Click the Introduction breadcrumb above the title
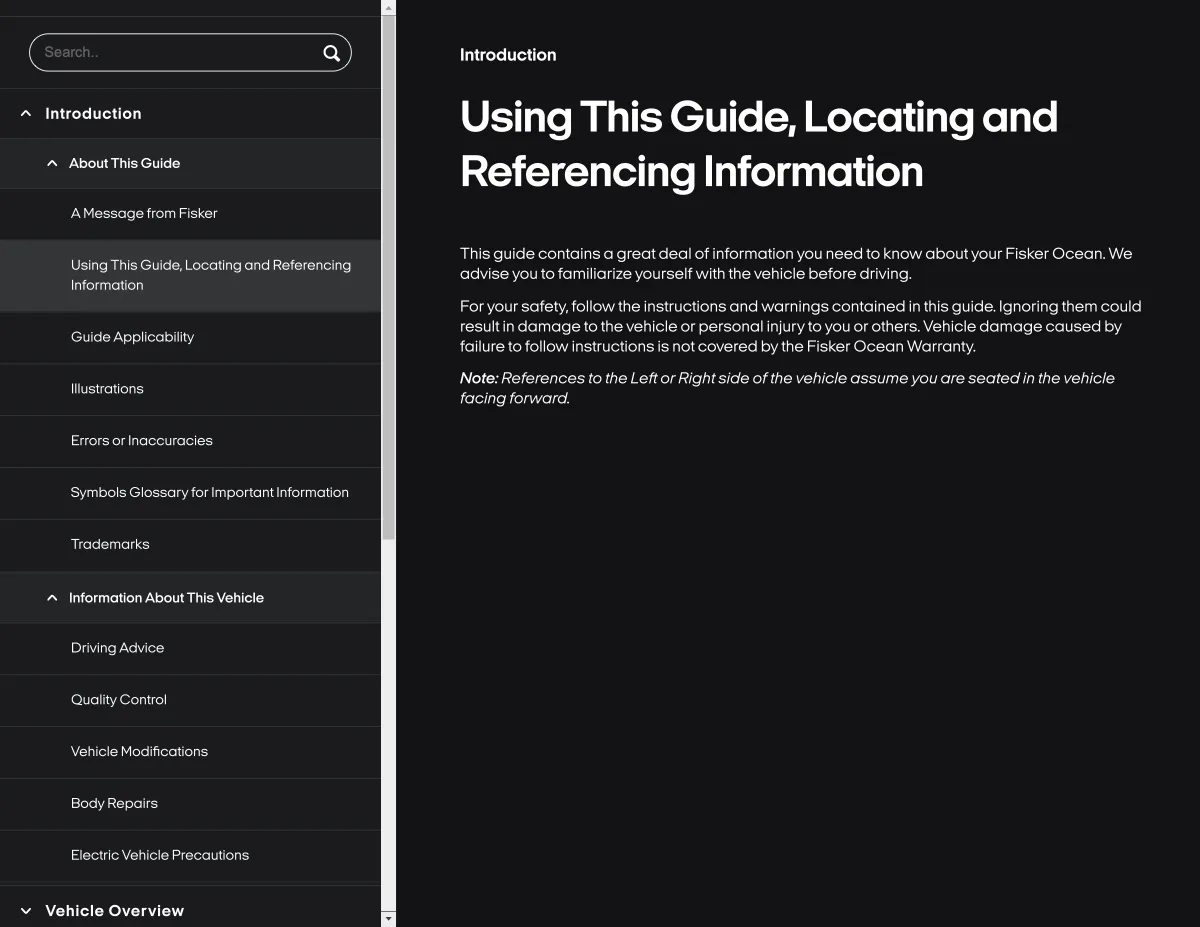The image size is (1200, 927). pos(508,55)
